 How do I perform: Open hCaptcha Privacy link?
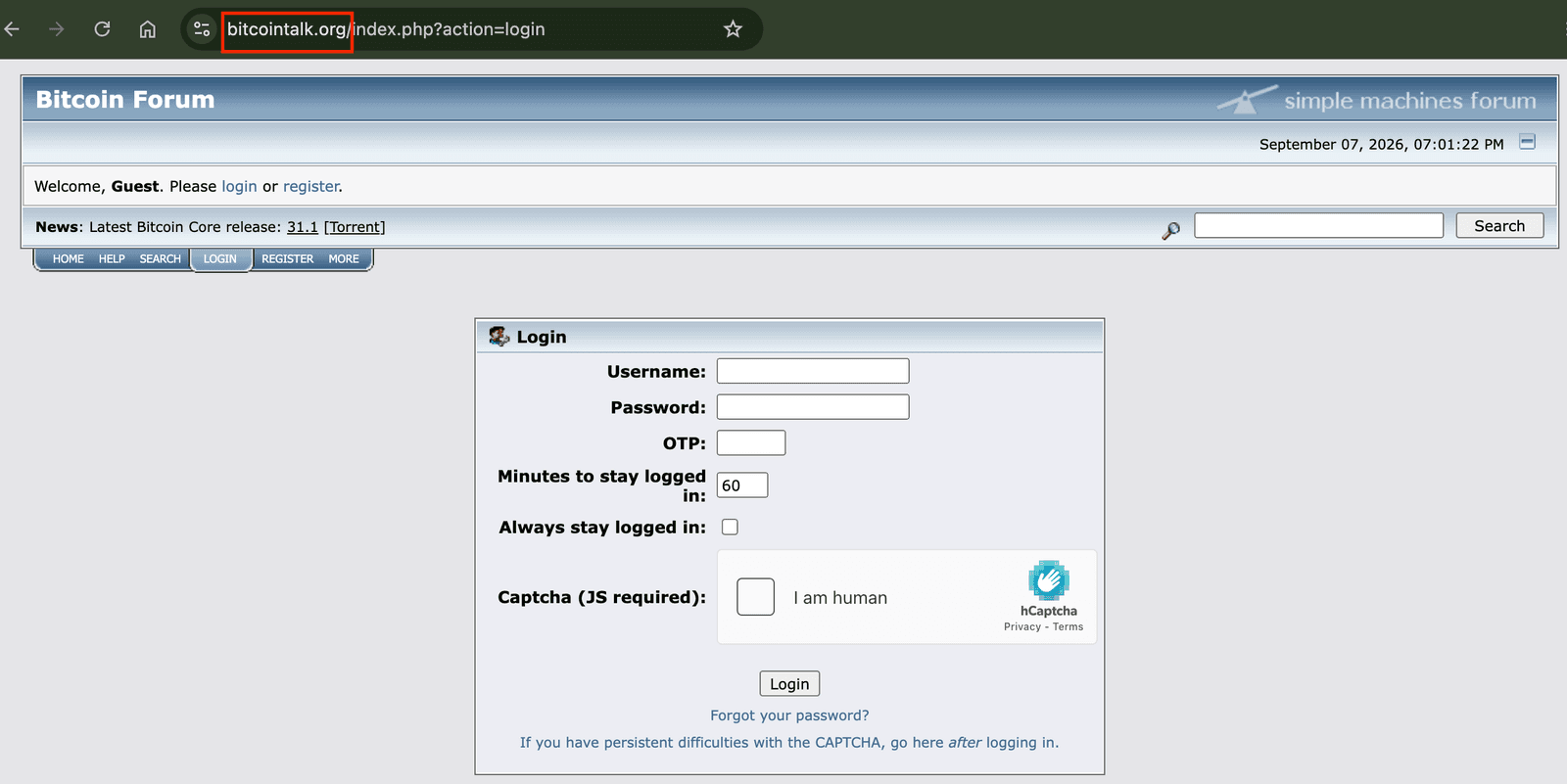(1022, 626)
